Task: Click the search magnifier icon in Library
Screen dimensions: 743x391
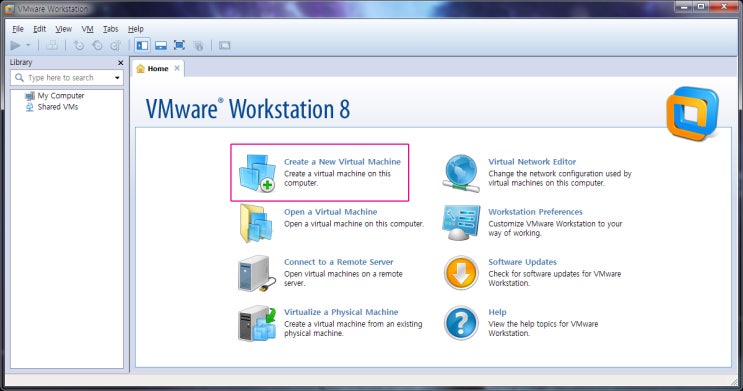Action: [19, 77]
